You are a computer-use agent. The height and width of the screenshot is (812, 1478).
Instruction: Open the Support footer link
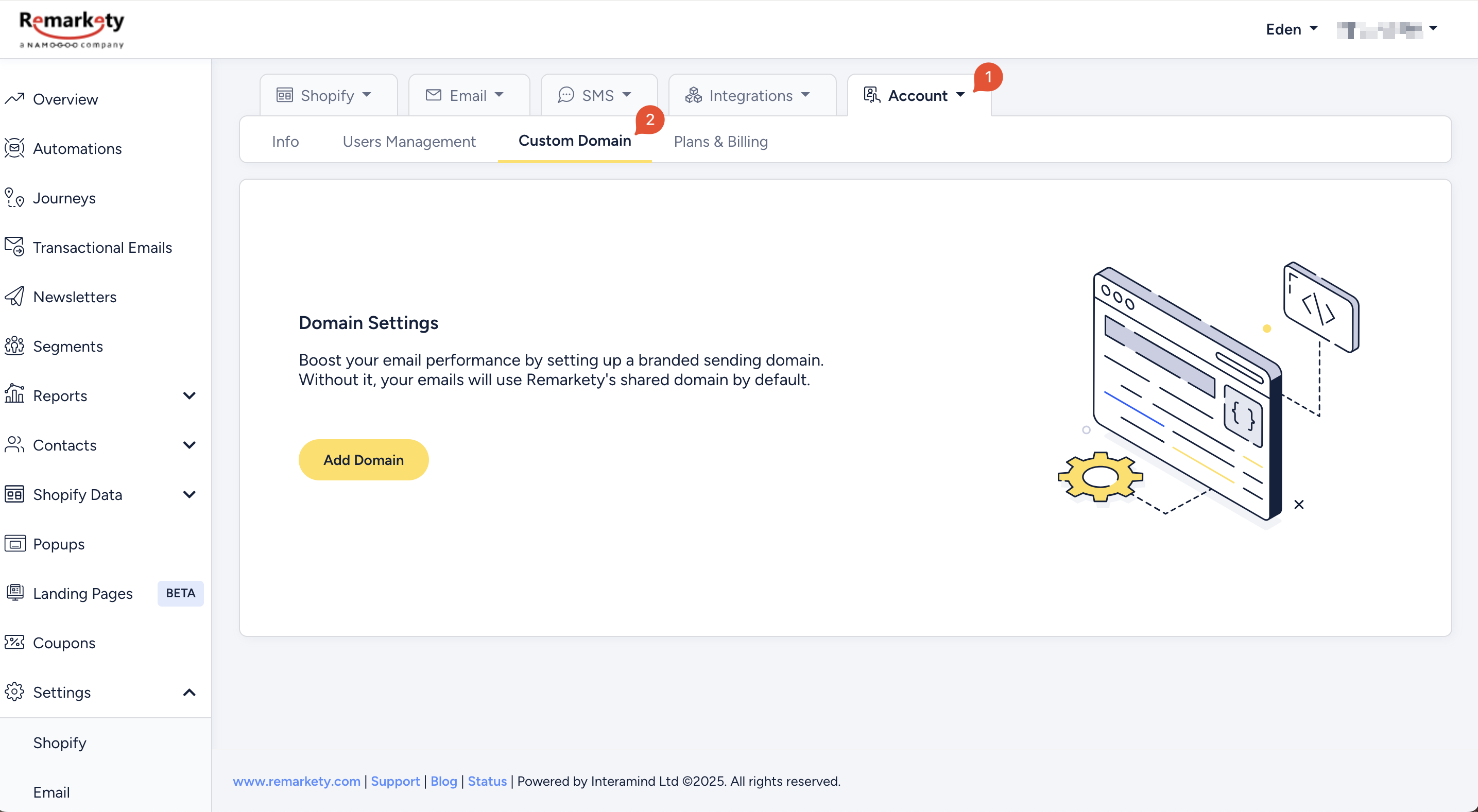click(x=396, y=781)
